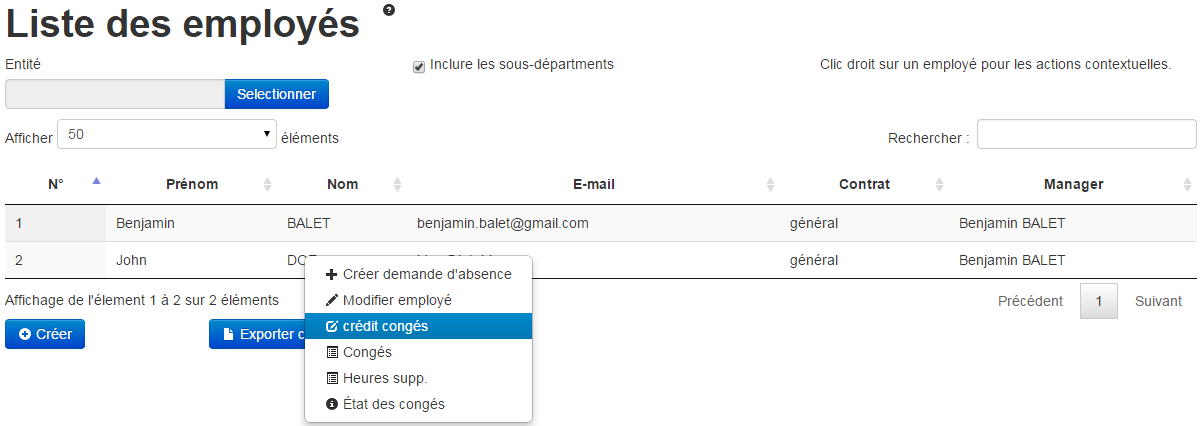Click the ascending sort arrow on N° column
1201x426 pixels.
click(x=96, y=182)
